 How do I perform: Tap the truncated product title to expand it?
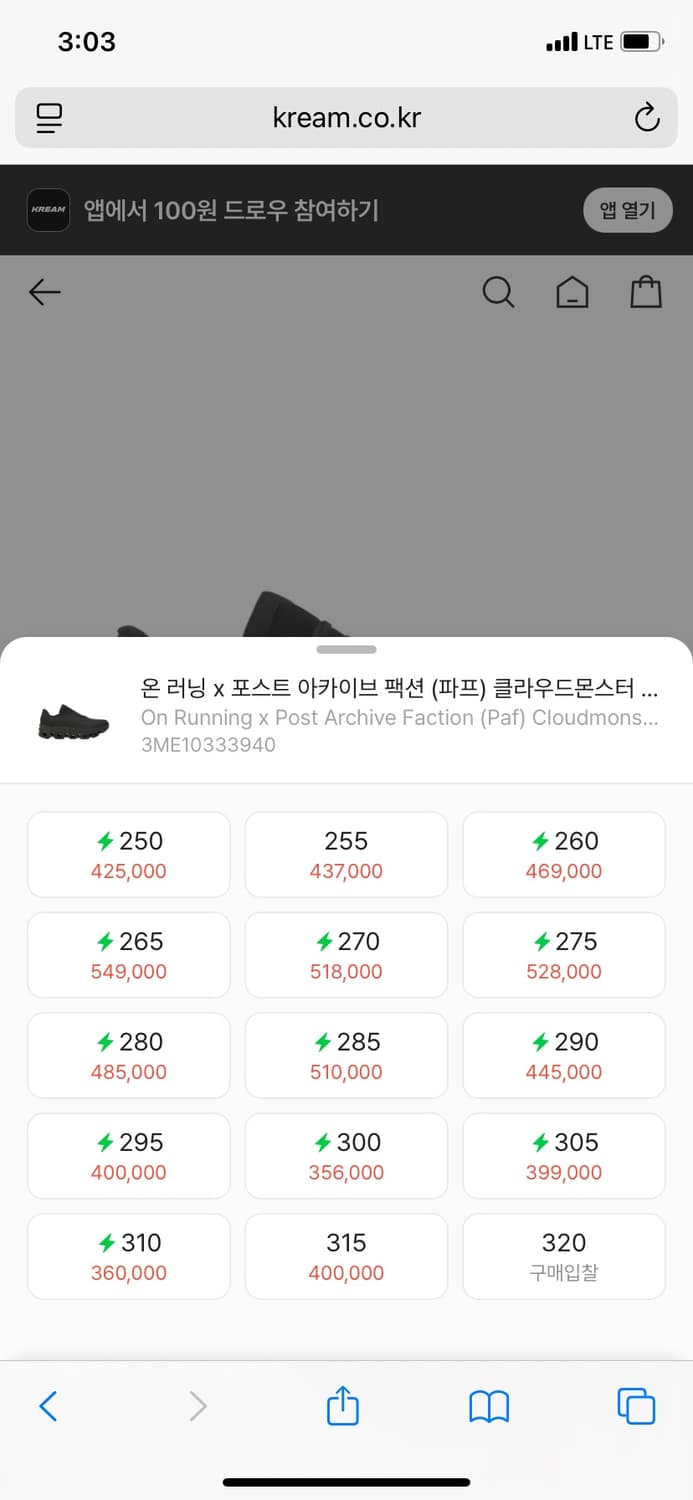[398, 688]
